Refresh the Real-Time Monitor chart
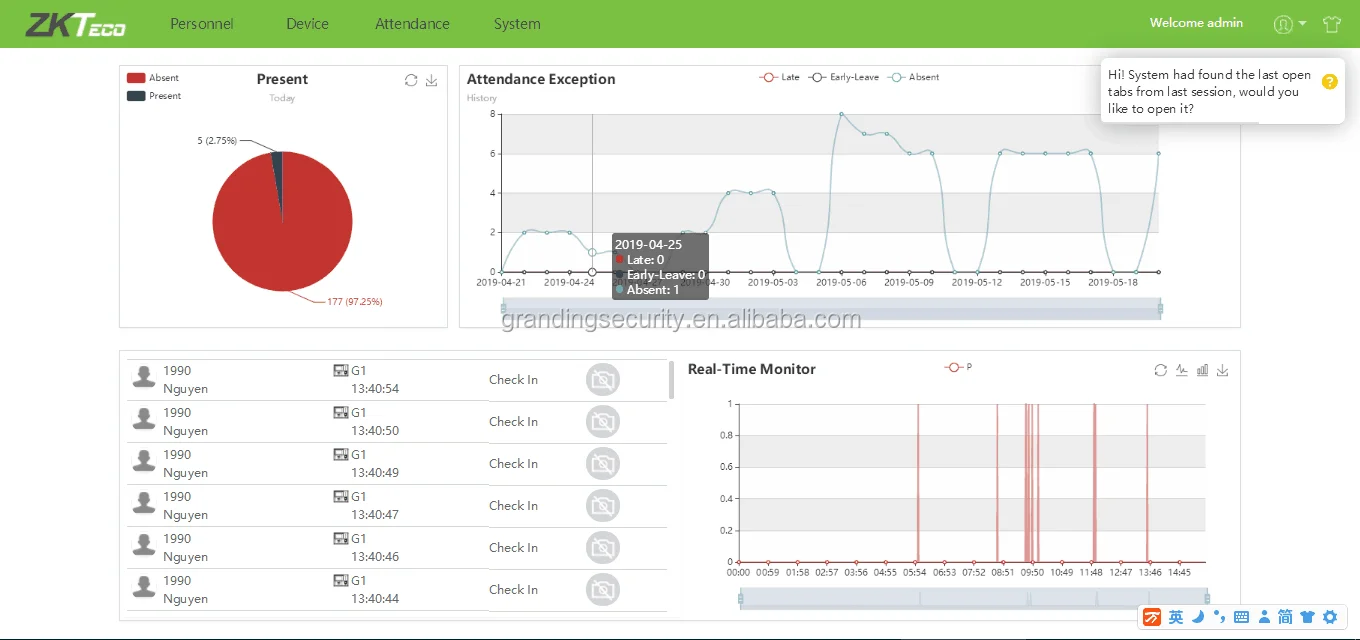1360x640 pixels. click(x=1160, y=370)
